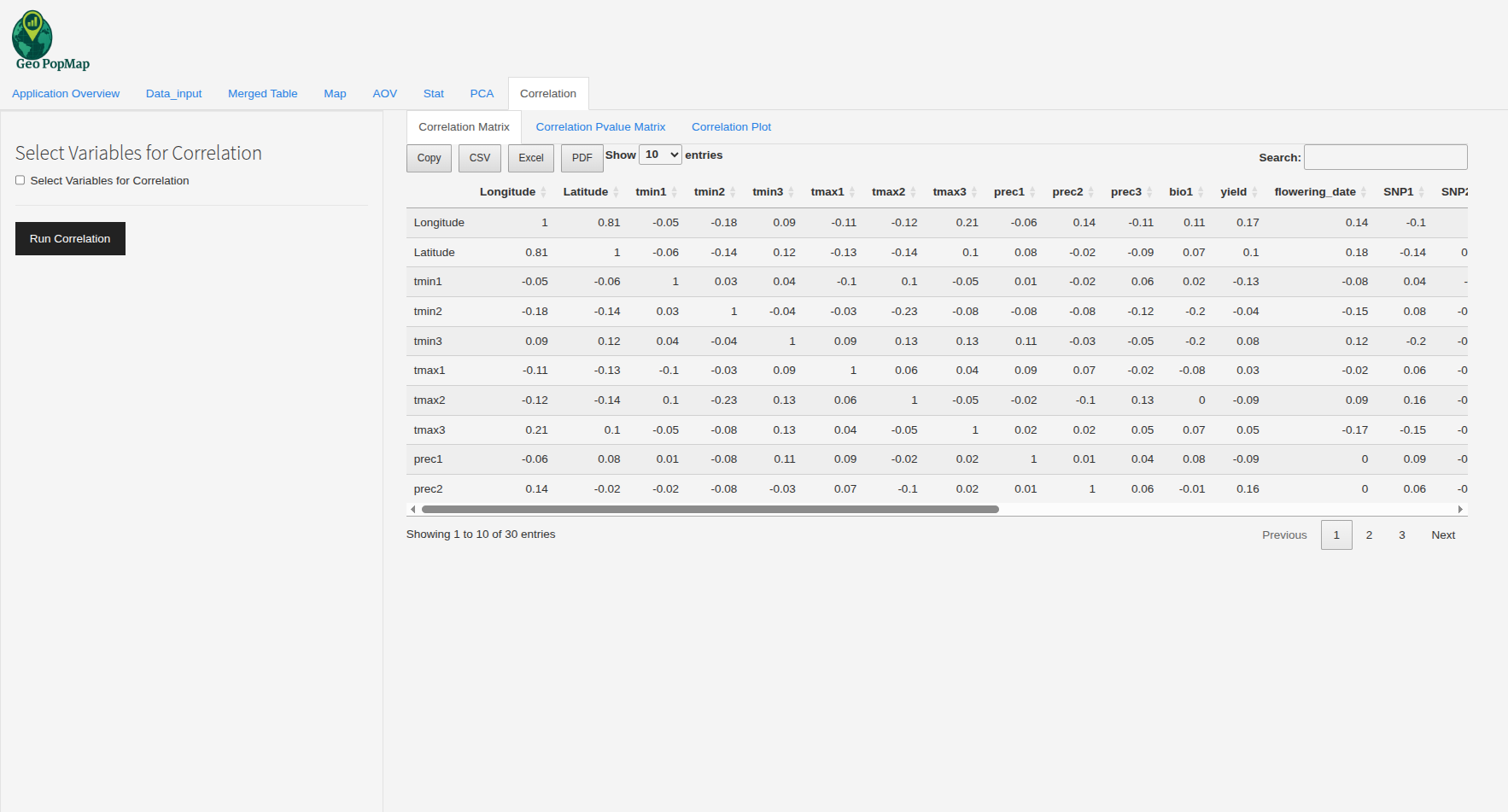Export table to Excel
Screen dimensions: 1508x812
(531, 158)
